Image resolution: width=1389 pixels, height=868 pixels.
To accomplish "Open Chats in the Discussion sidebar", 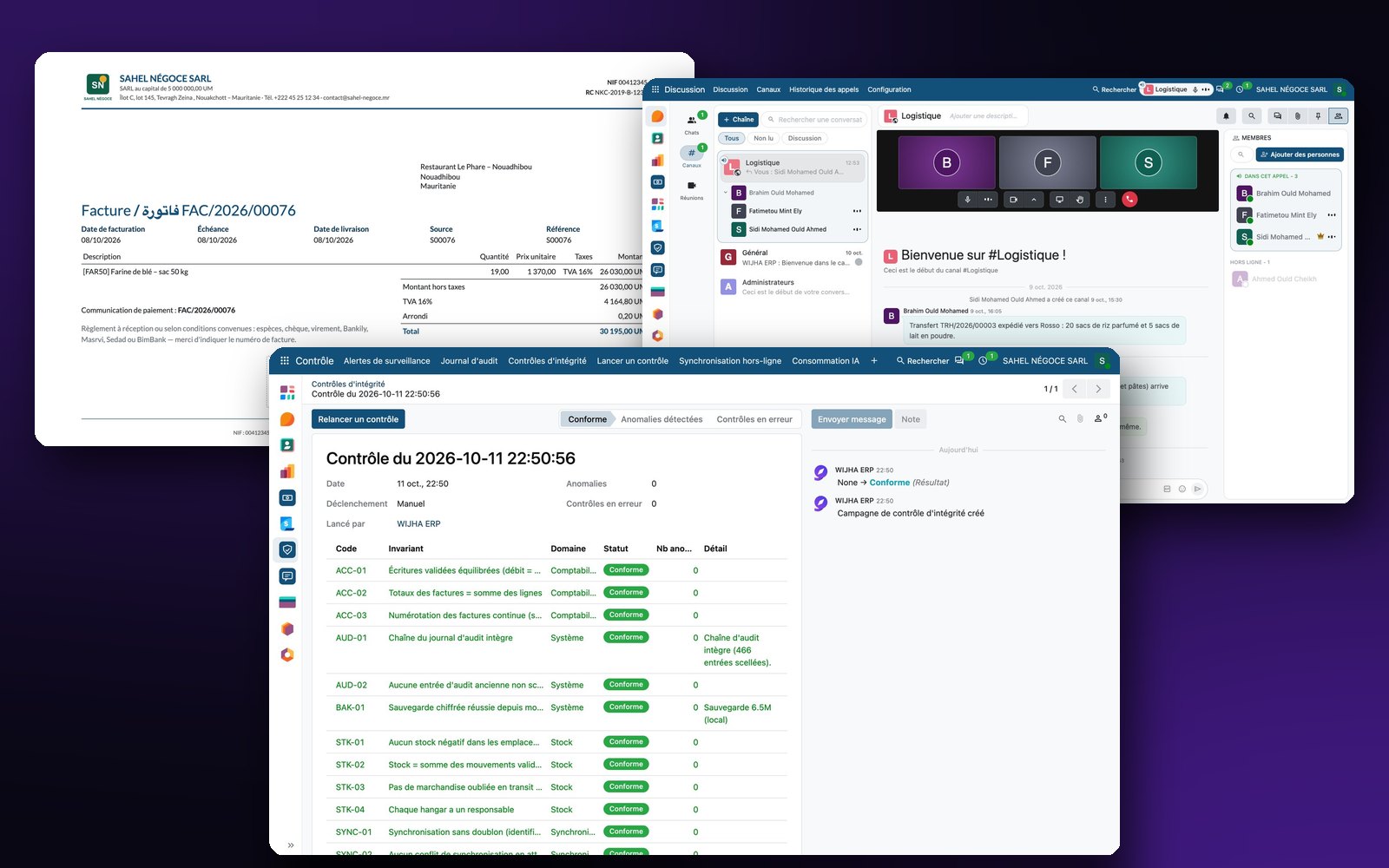I will pos(692,124).
